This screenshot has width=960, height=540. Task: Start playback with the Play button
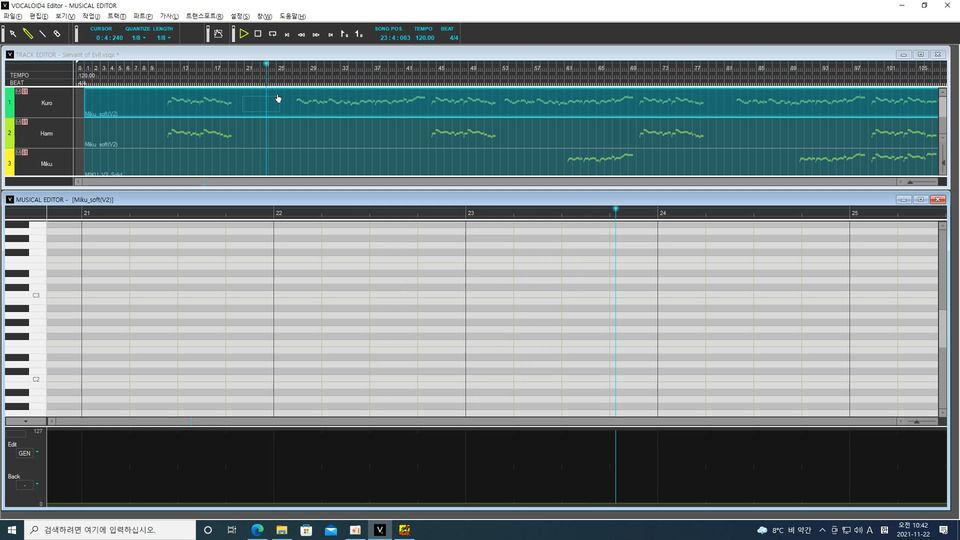tap(244, 34)
